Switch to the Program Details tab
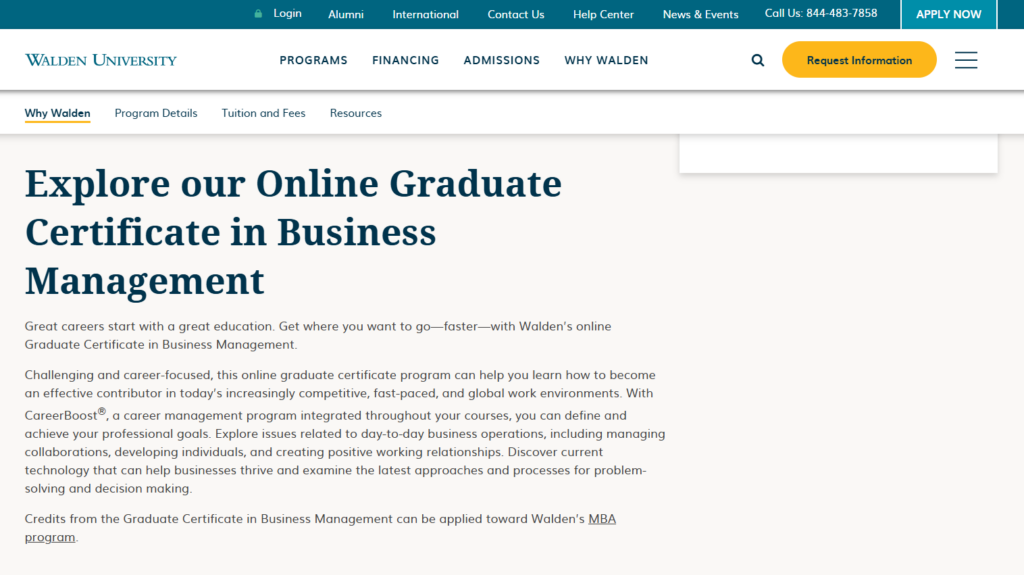 coord(155,113)
